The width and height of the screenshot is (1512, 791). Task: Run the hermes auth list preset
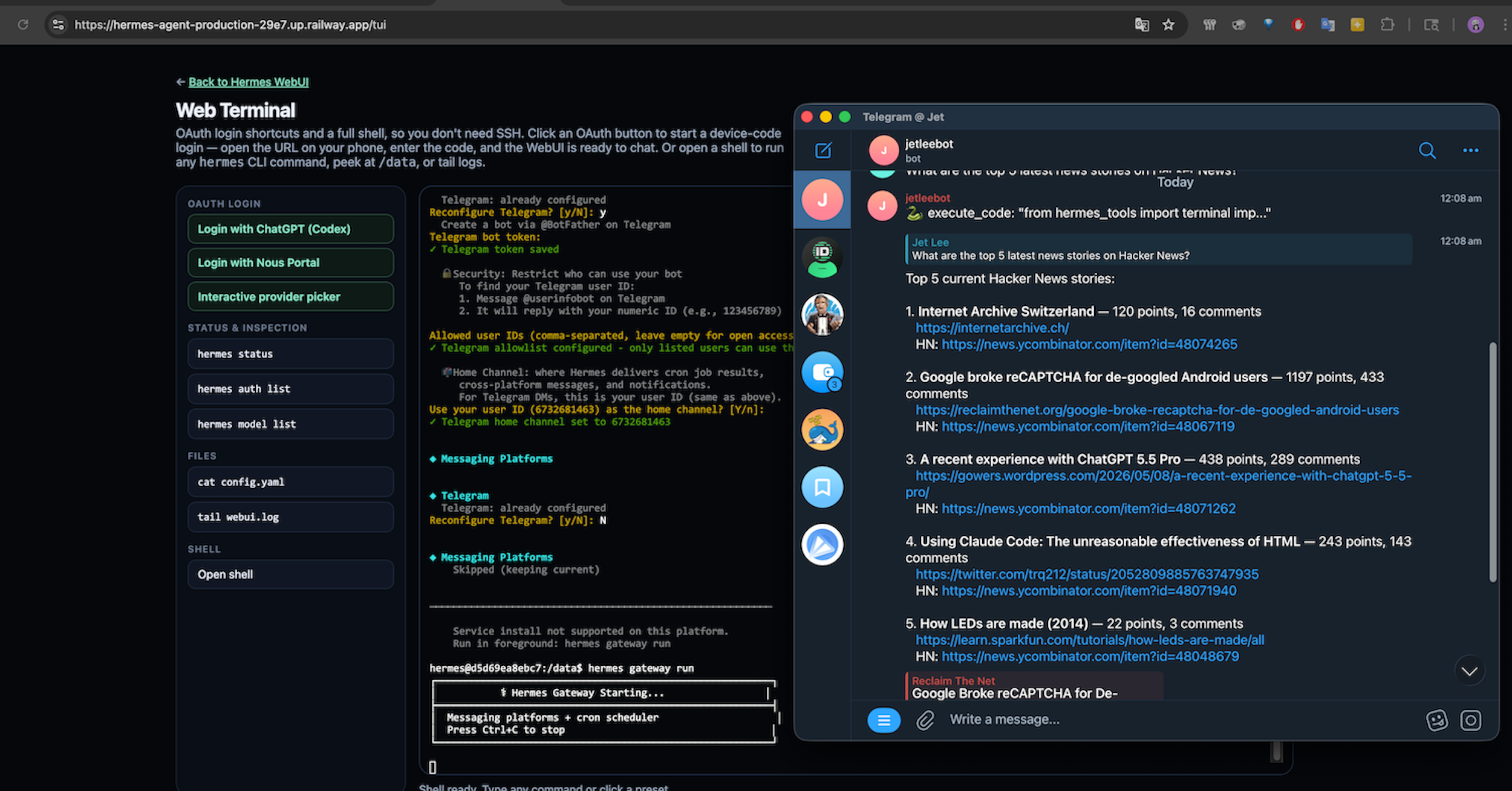(290, 389)
